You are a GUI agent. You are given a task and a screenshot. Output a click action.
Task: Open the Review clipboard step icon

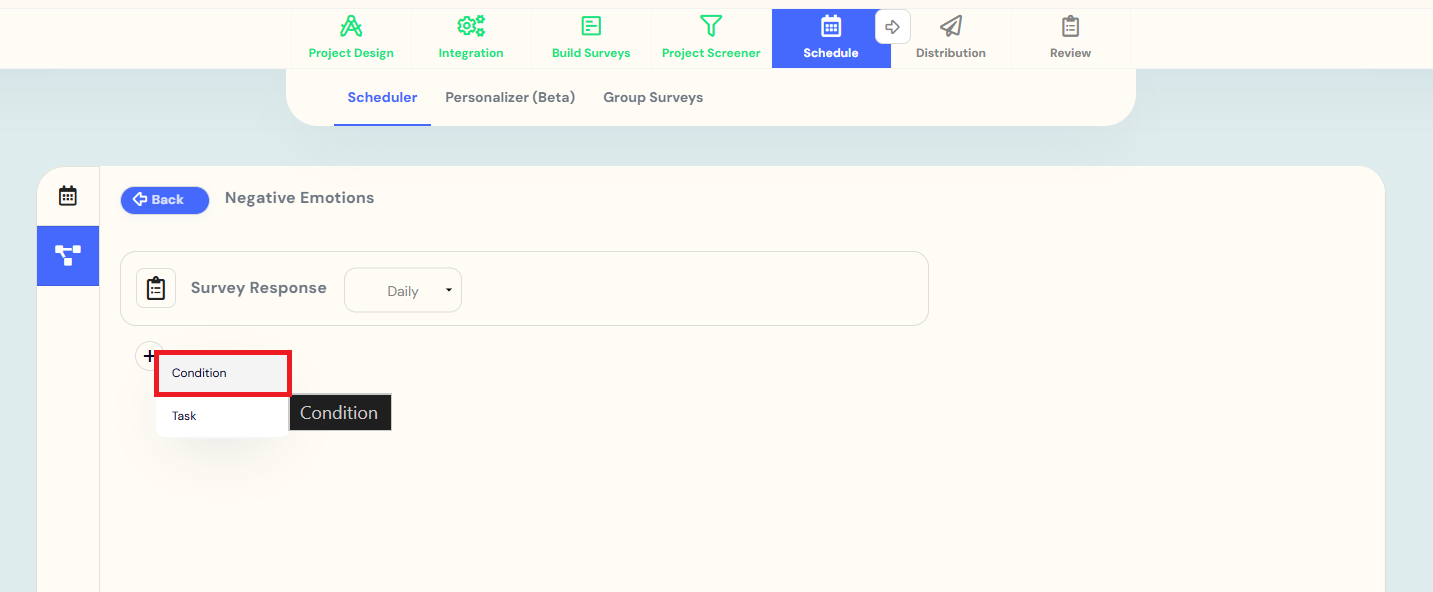pyautogui.click(x=1070, y=27)
